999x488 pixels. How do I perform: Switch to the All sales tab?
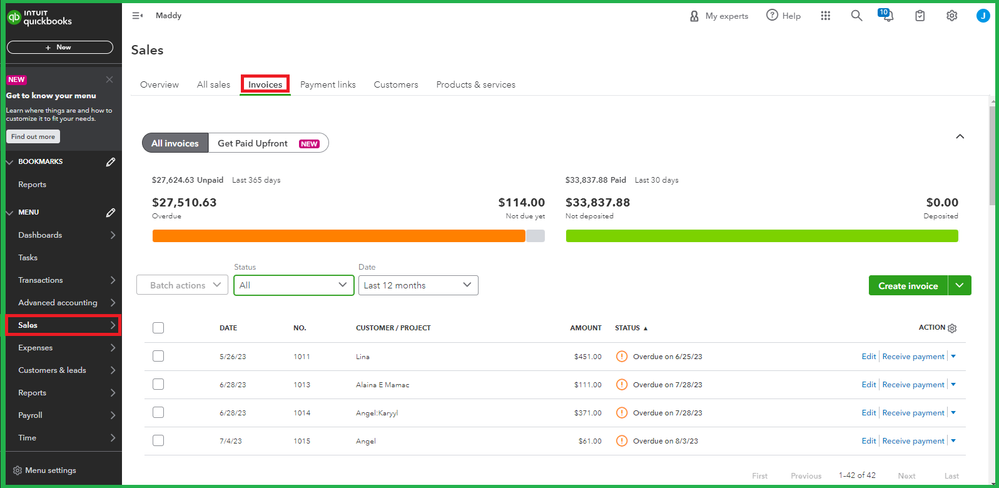point(213,84)
